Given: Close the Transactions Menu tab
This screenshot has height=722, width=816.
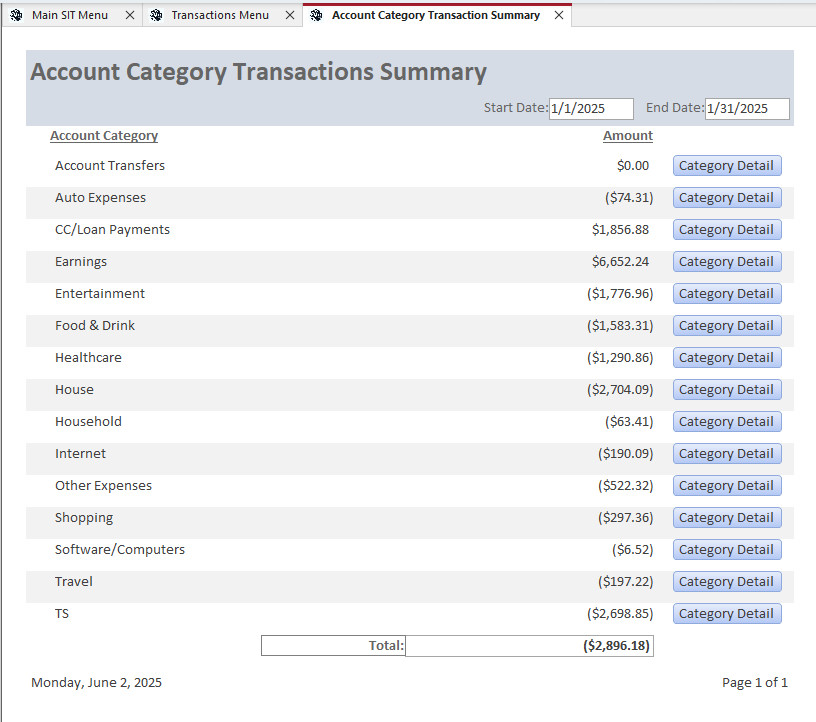Looking at the screenshot, I should pyautogui.click(x=290, y=15).
